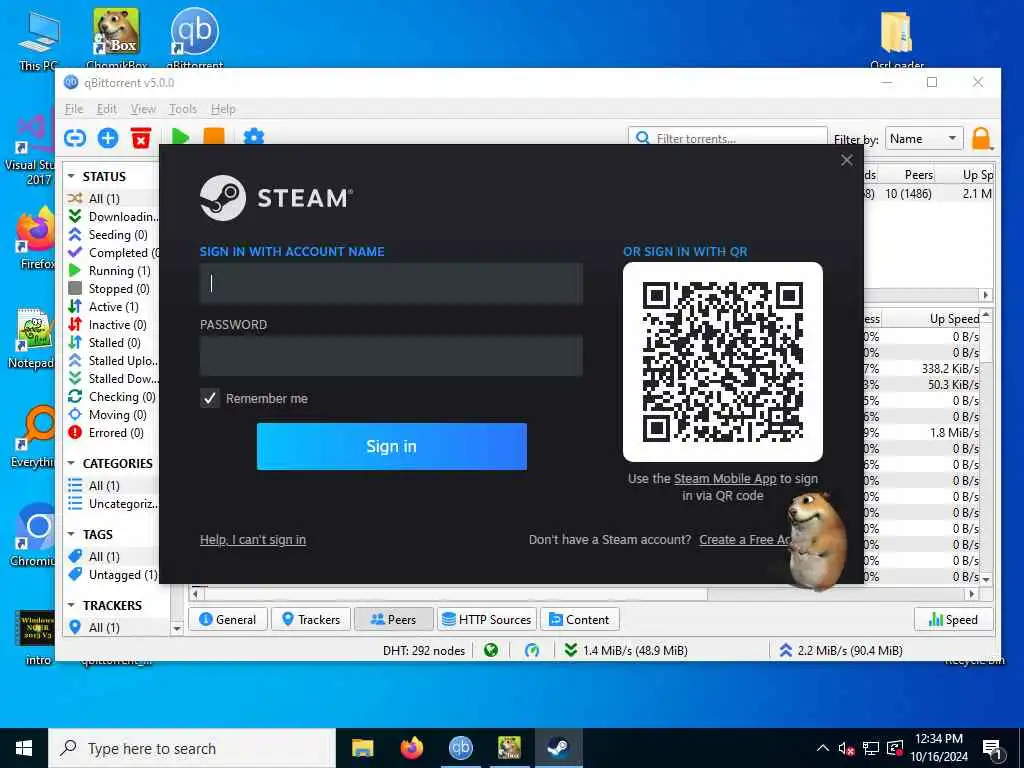Click the alternative speed limits icon

click(x=532, y=650)
